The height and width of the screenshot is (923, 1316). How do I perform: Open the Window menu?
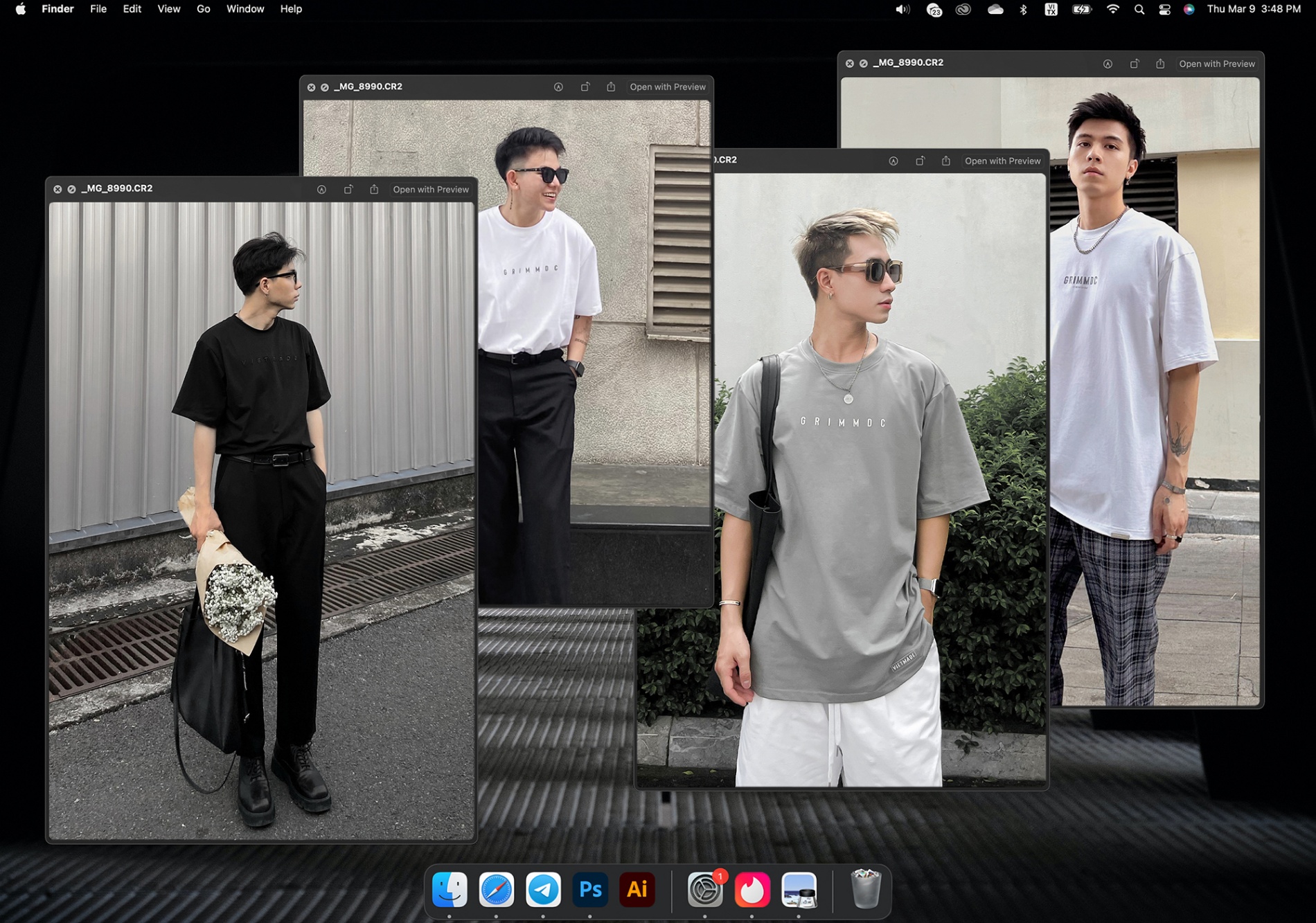(x=245, y=9)
